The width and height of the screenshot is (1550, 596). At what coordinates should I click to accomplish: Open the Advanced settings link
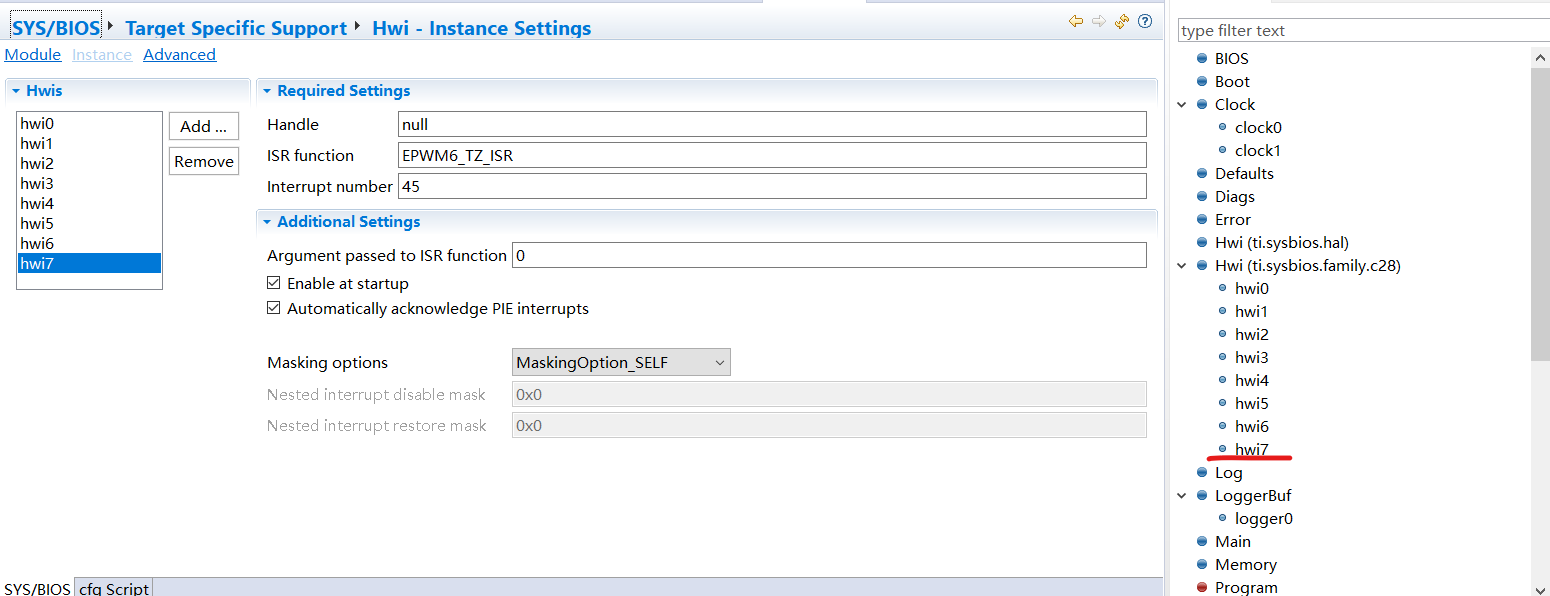point(179,55)
